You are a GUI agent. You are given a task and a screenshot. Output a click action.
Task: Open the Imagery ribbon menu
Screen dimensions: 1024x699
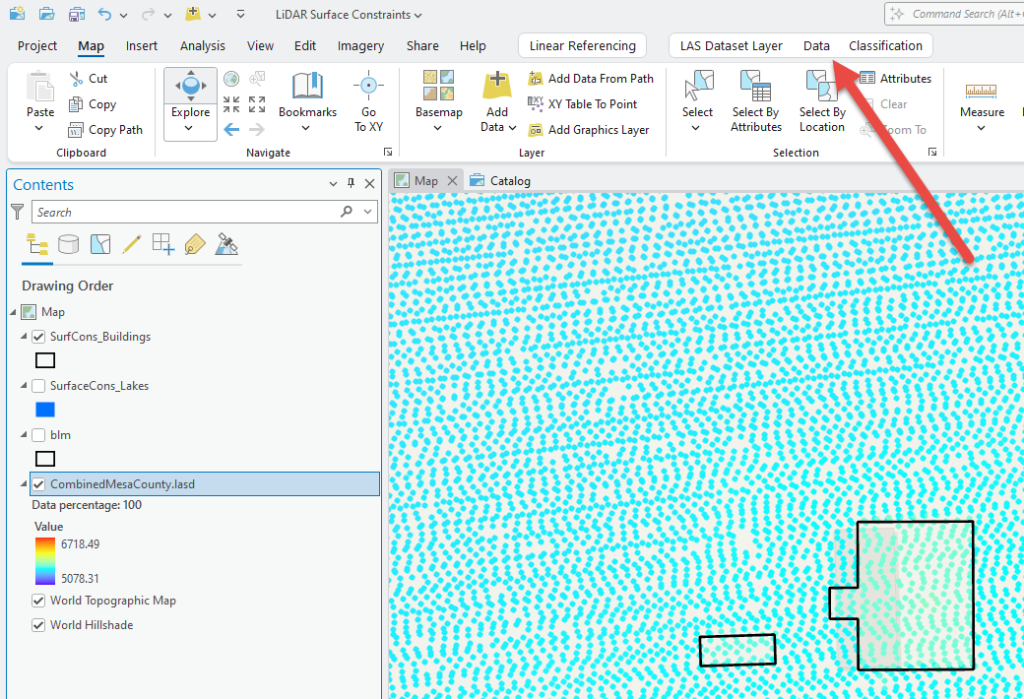360,45
